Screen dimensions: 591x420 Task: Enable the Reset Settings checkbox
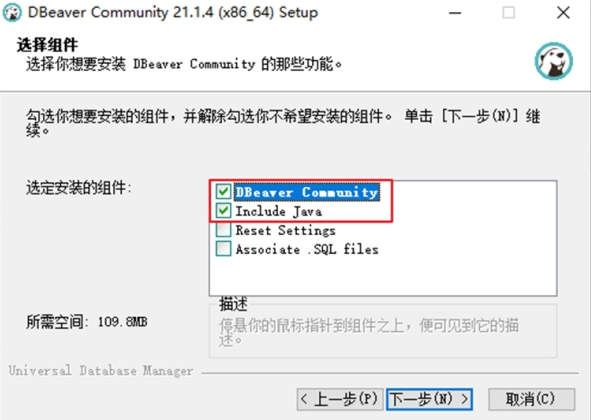(223, 230)
